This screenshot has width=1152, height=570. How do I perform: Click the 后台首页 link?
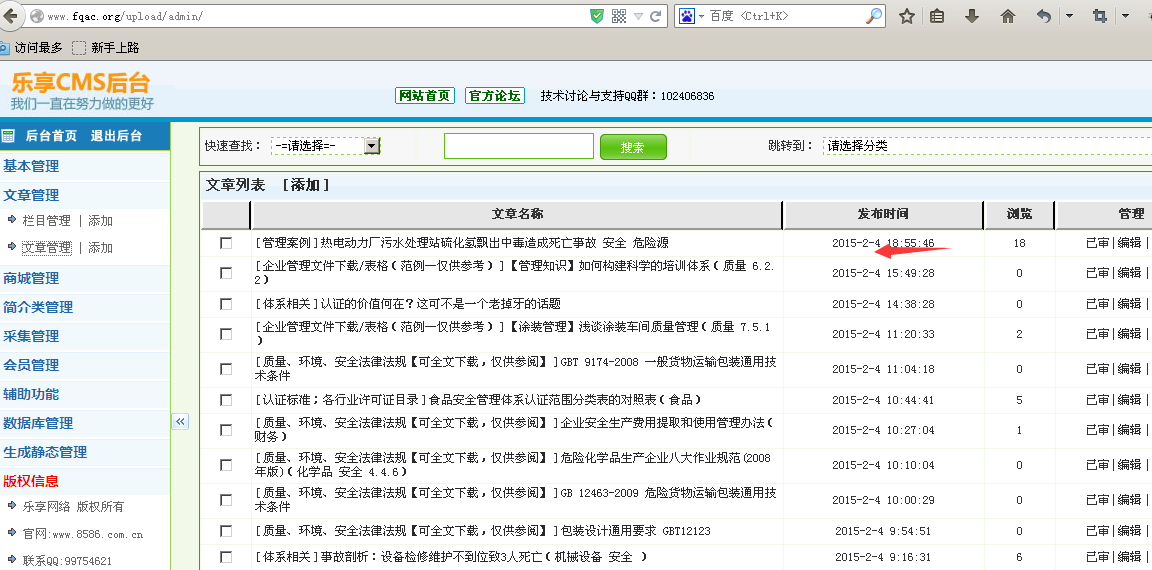pyautogui.click(x=51, y=136)
